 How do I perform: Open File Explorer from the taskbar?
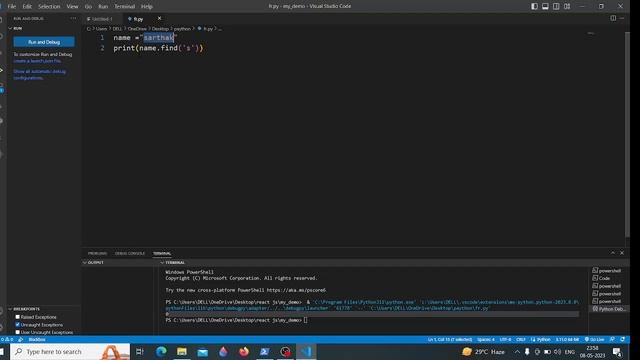[x=182, y=352]
